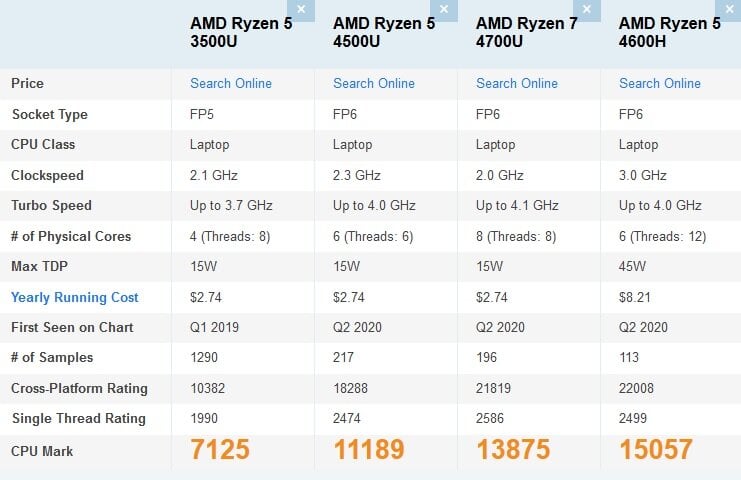
Task: Open Search Online link for Ryzen 5 4500U
Action: 374,84
